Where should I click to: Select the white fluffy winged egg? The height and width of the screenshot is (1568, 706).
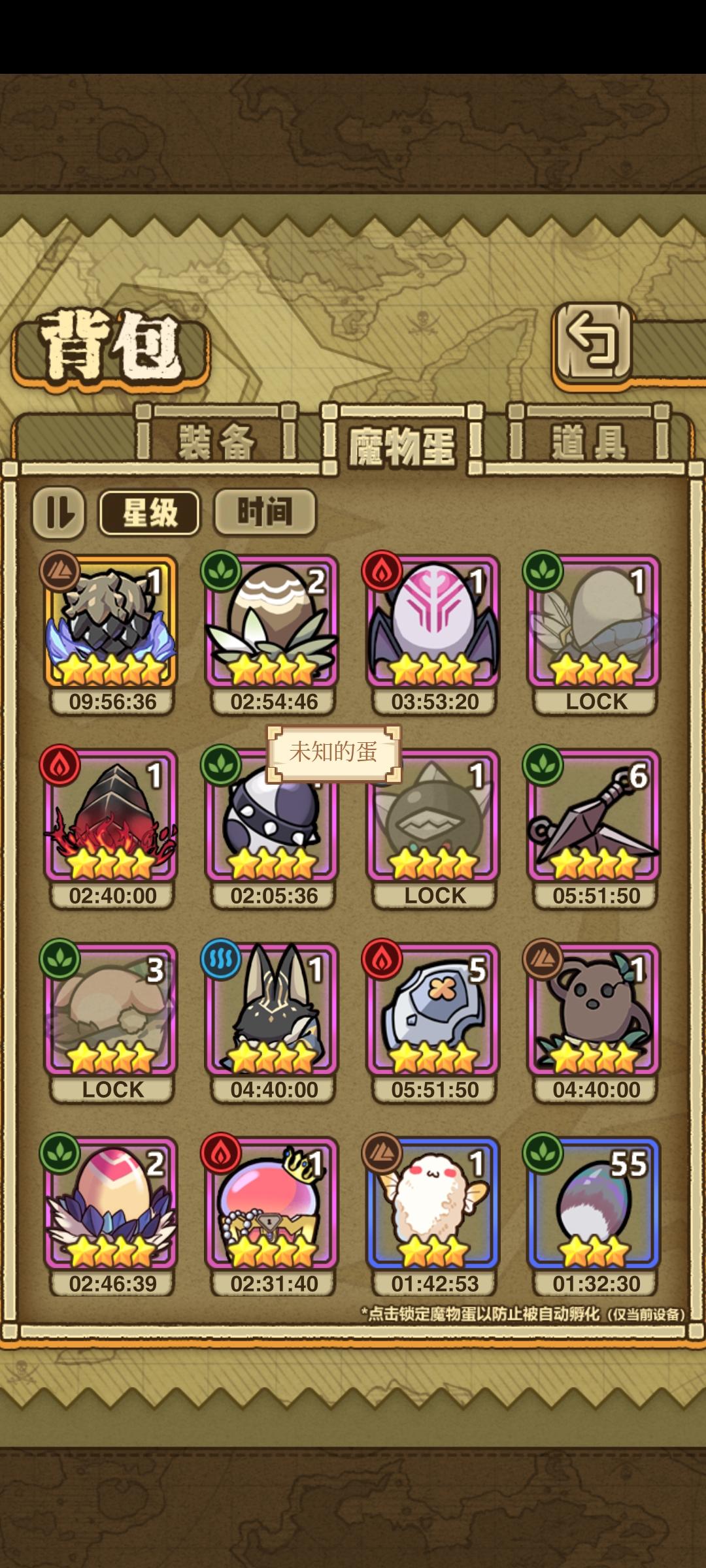point(434,1203)
